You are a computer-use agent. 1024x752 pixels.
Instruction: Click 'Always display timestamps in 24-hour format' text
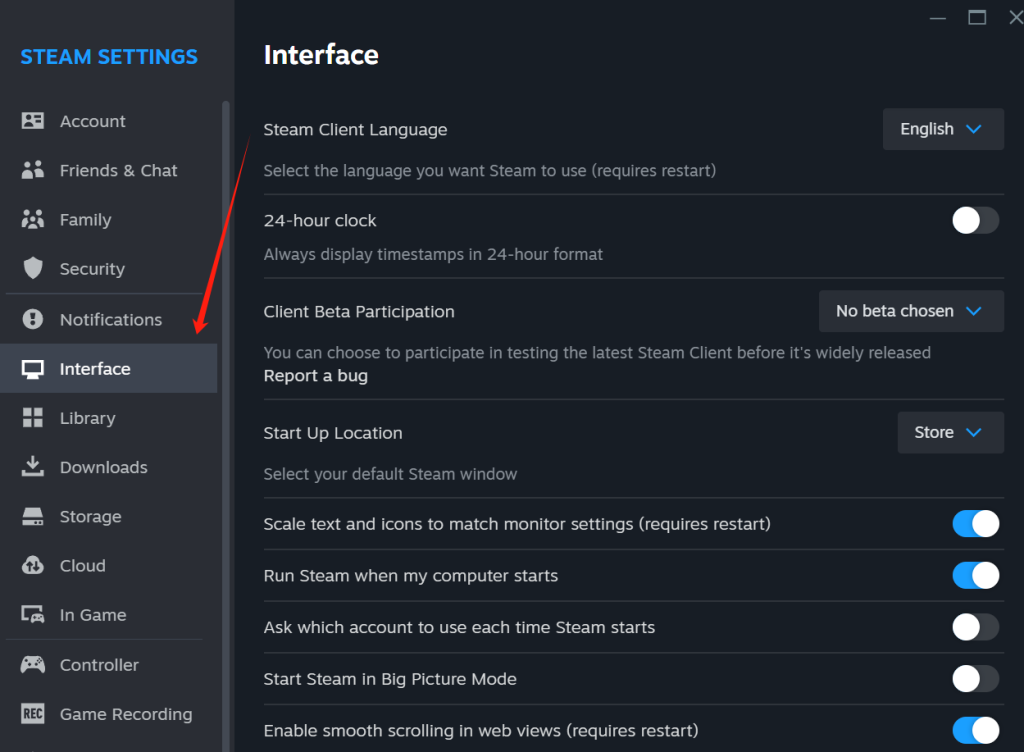433,254
